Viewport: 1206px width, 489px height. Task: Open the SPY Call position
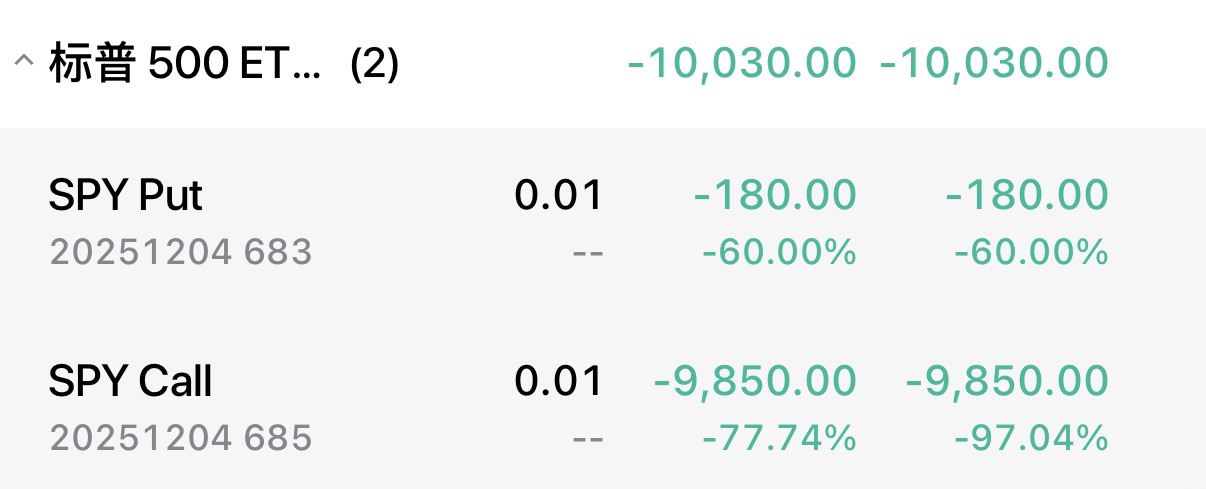pyautogui.click(x=130, y=381)
